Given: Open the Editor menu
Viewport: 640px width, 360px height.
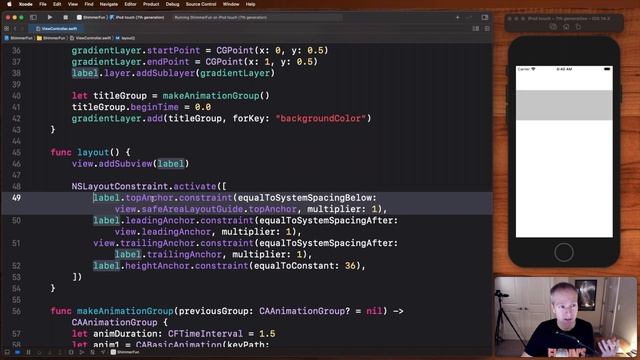Looking at the screenshot, I should [x=130, y=4].
